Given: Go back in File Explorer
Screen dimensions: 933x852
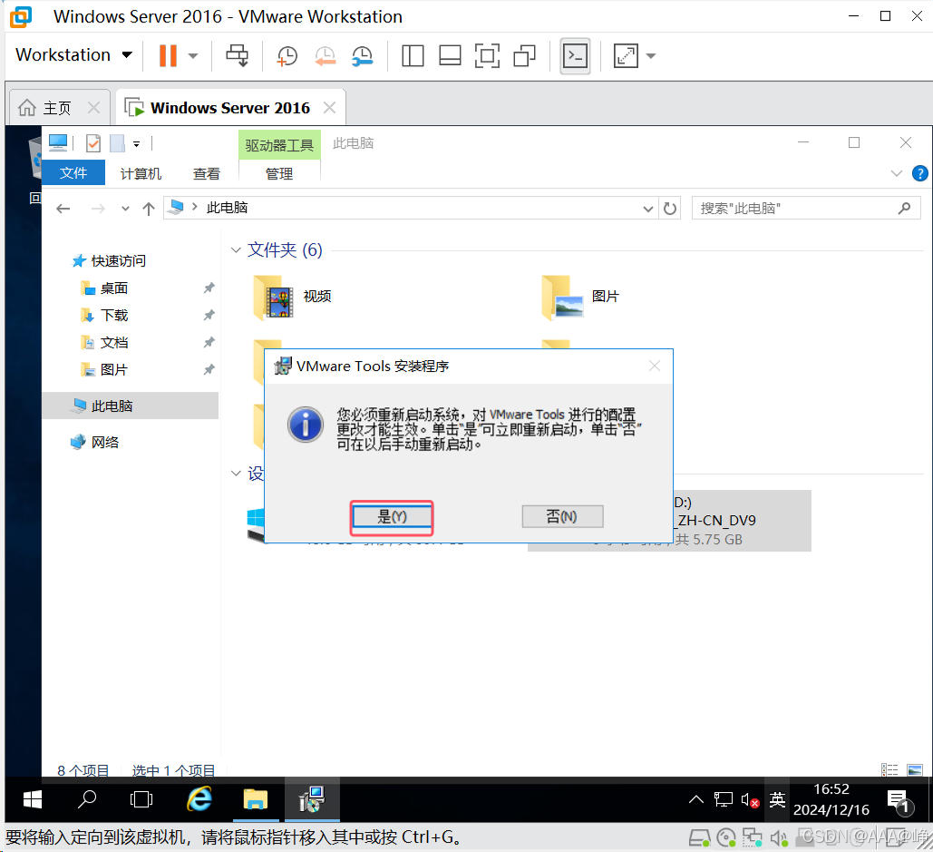Looking at the screenshot, I should pyautogui.click(x=64, y=208).
